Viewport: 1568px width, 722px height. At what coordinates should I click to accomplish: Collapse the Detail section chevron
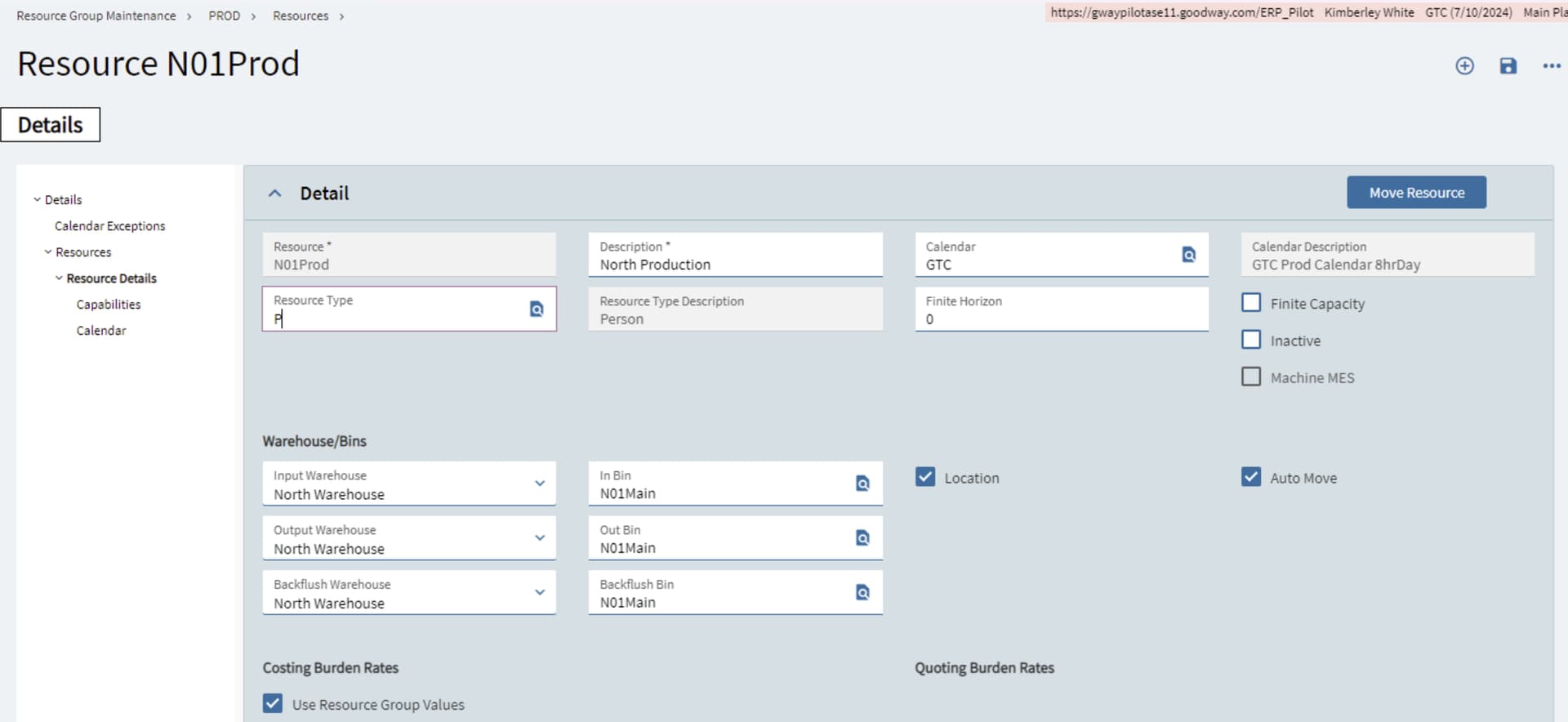click(x=275, y=194)
